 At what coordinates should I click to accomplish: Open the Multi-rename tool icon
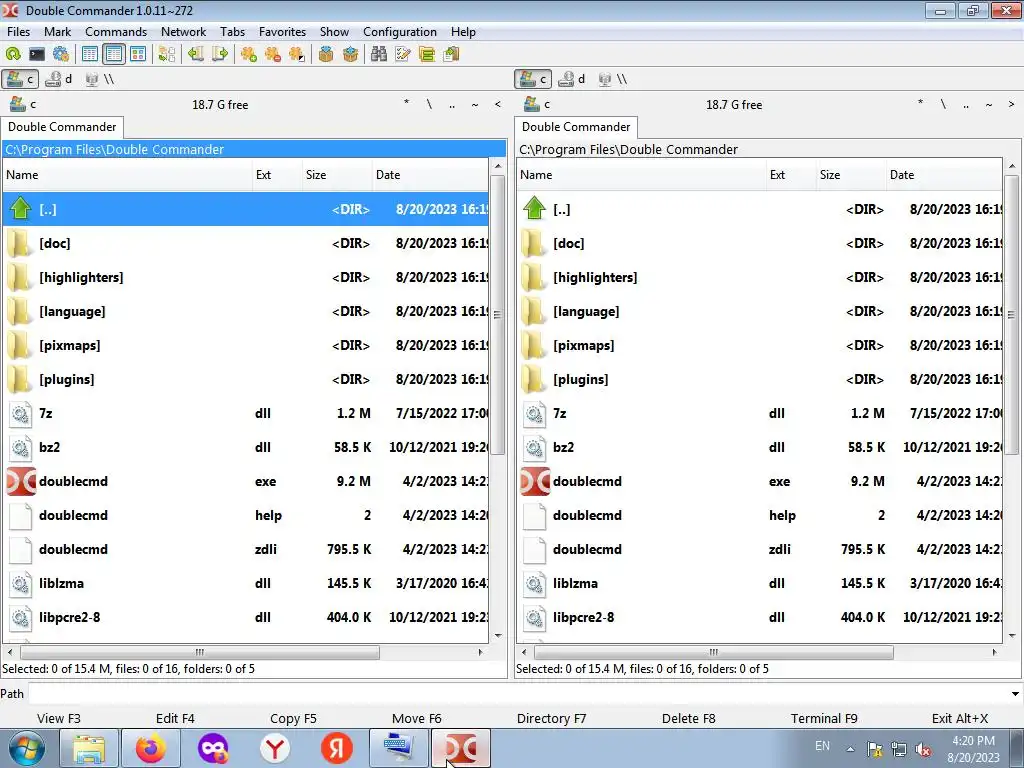[x=403, y=54]
